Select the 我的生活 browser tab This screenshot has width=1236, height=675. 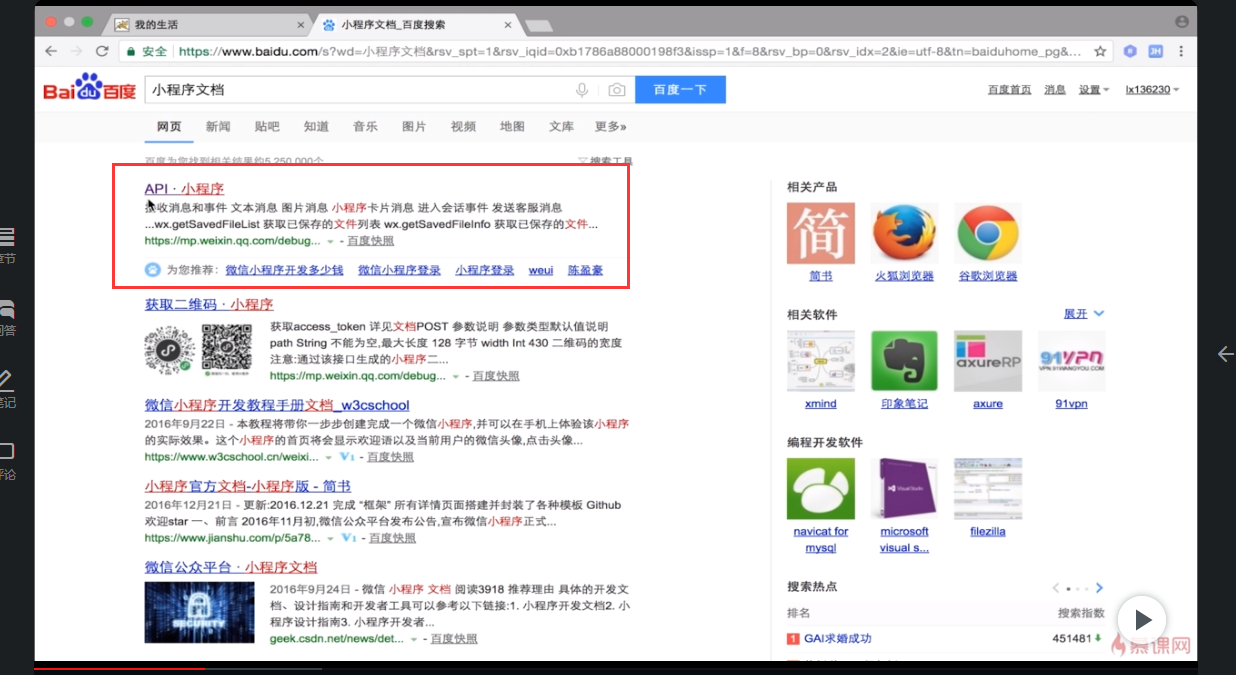click(x=208, y=23)
